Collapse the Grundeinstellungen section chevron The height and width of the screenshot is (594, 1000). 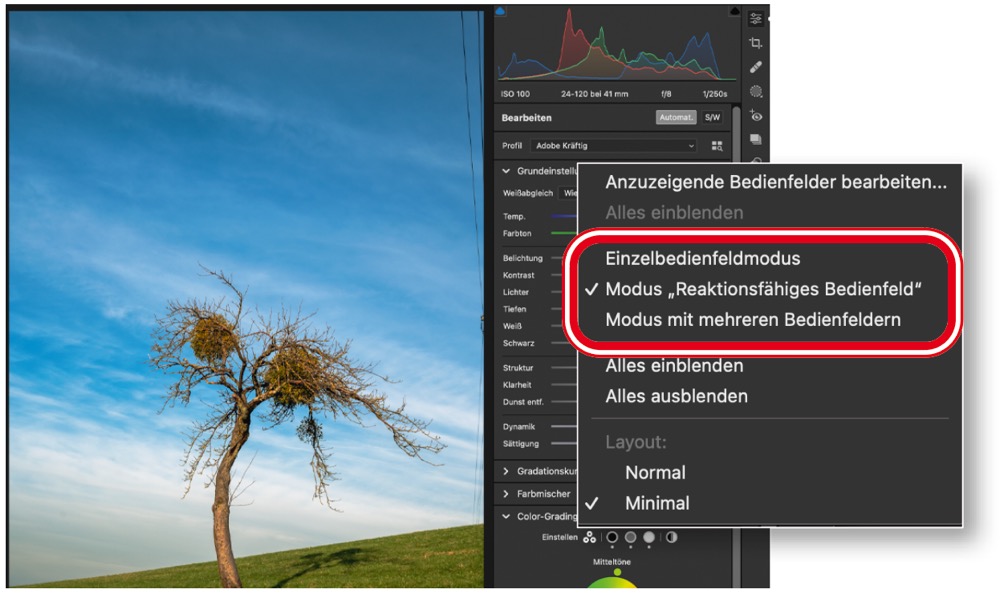tap(506, 171)
